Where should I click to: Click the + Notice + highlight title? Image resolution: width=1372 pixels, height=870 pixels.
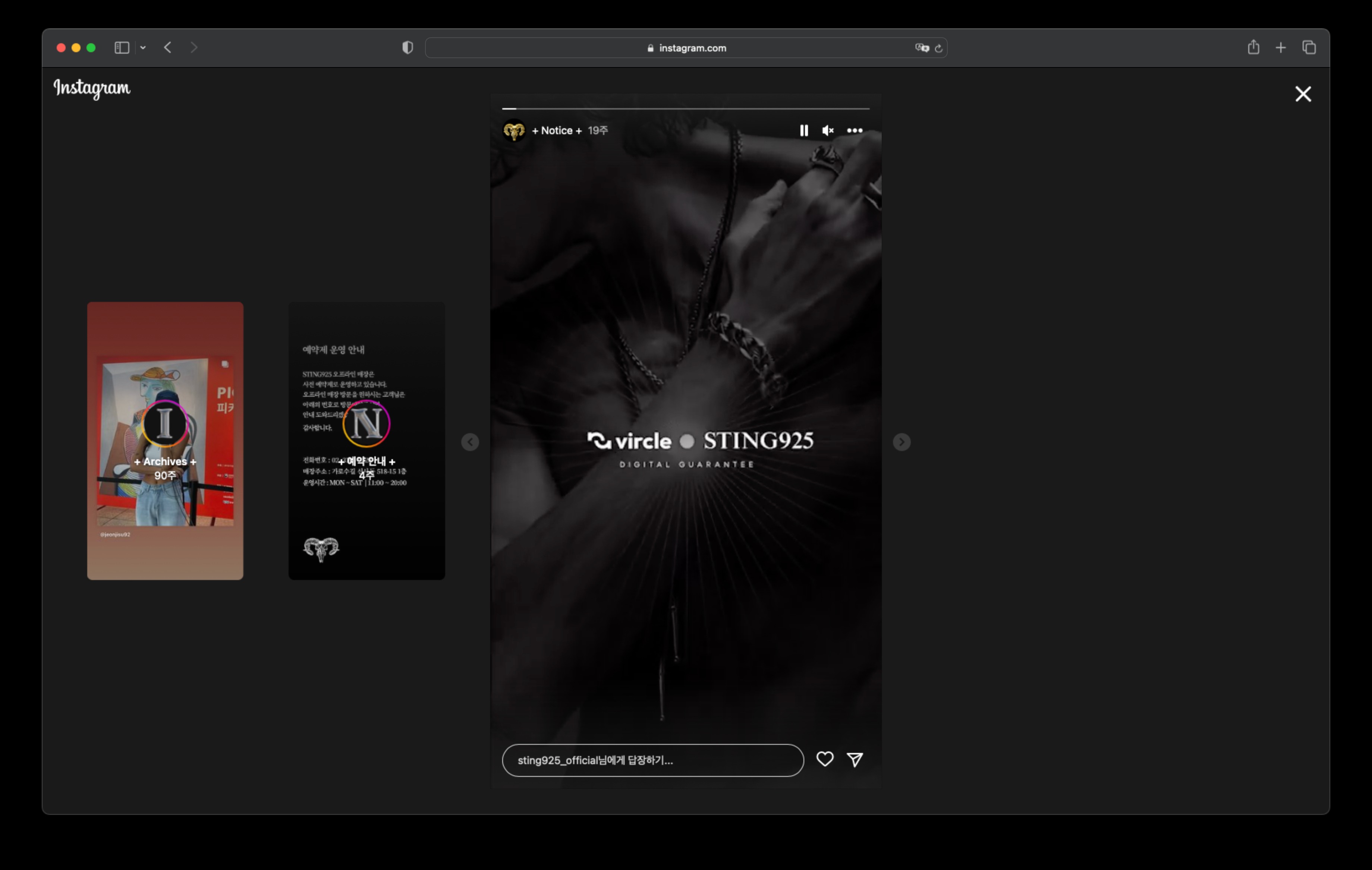(556, 130)
